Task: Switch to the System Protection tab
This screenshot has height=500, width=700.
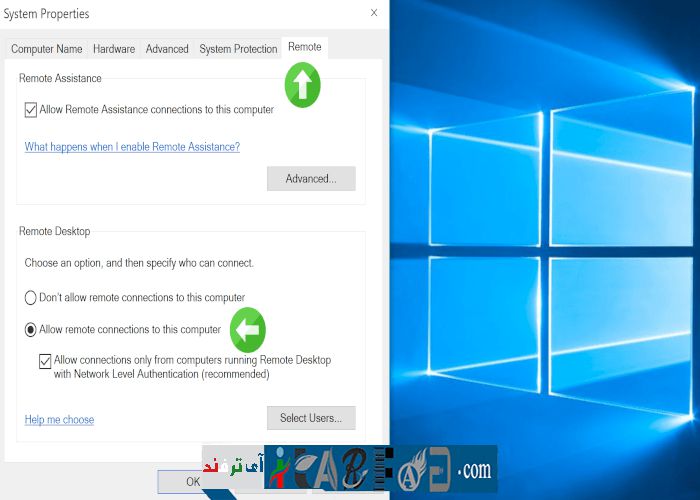Action: [238, 49]
